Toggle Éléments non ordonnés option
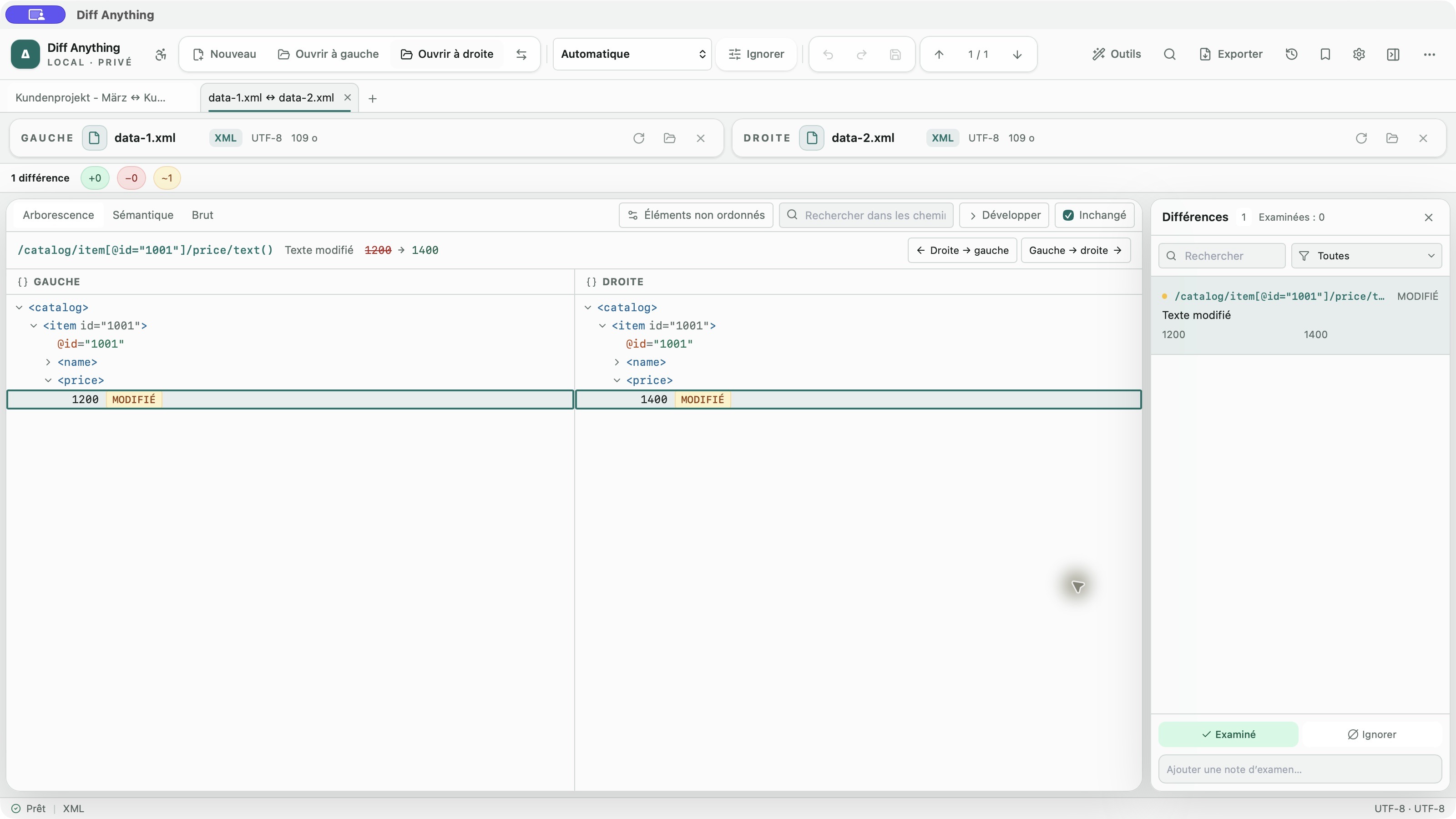Image resolution: width=1456 pixels, height=819 pixels. pyautogui.click(x=696, y=215)
